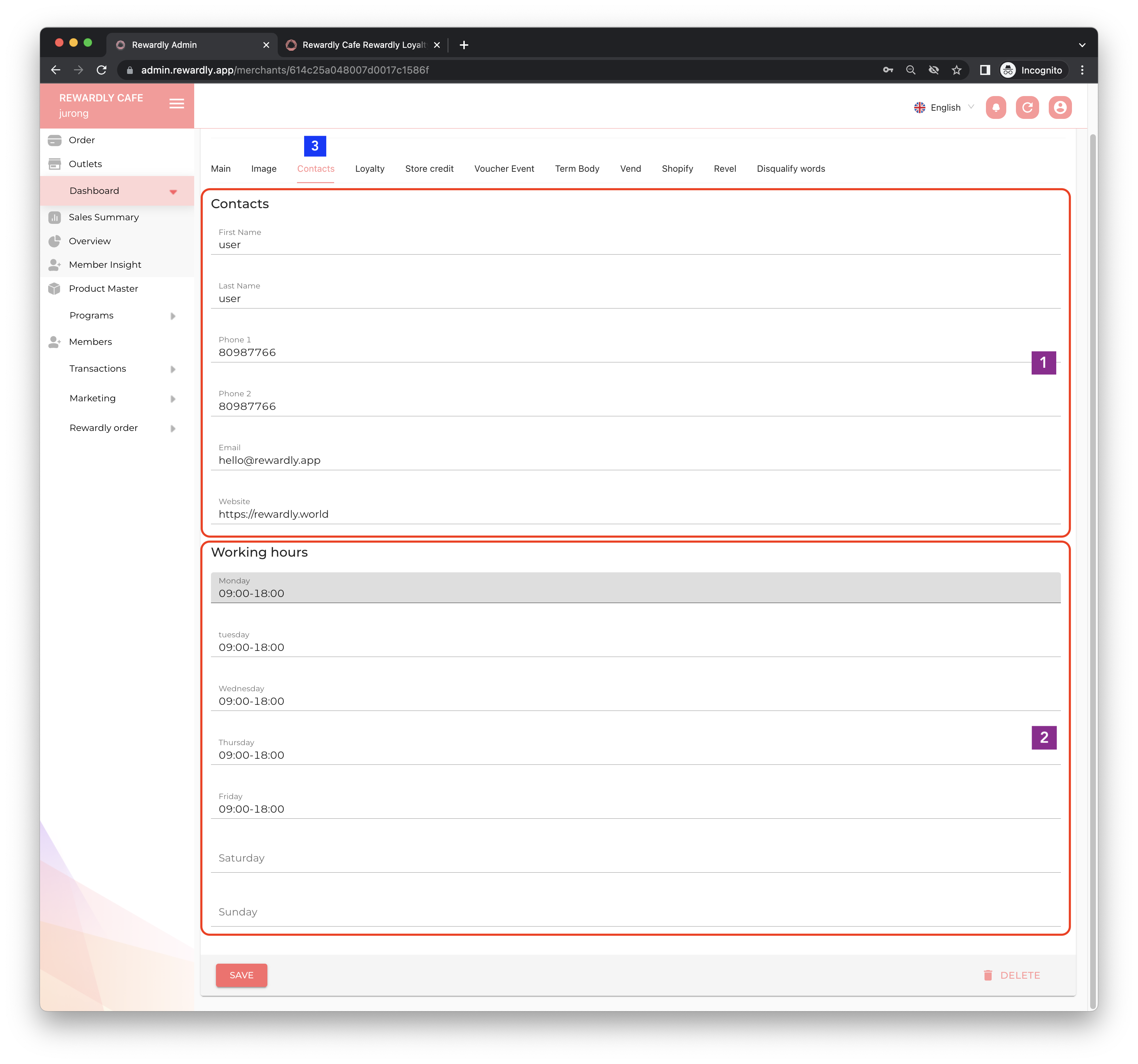Open the browser side panel icon
The width and height of the screenshot is (1138, 1064).
tap(985, 70)
